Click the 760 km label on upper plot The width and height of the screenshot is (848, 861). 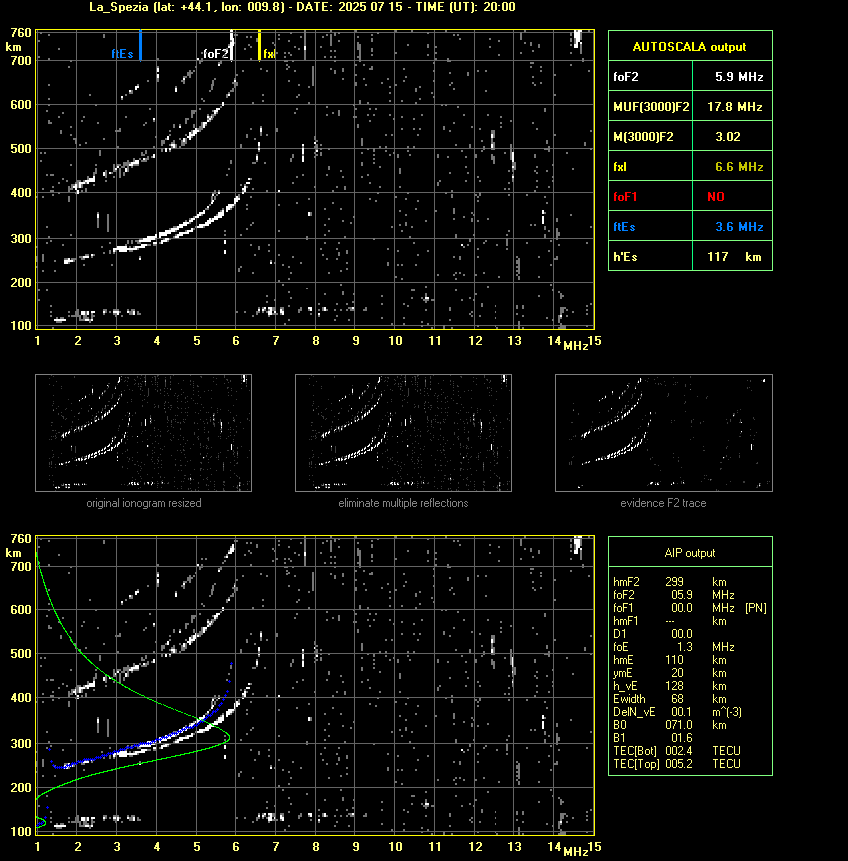tap(21, 33)
